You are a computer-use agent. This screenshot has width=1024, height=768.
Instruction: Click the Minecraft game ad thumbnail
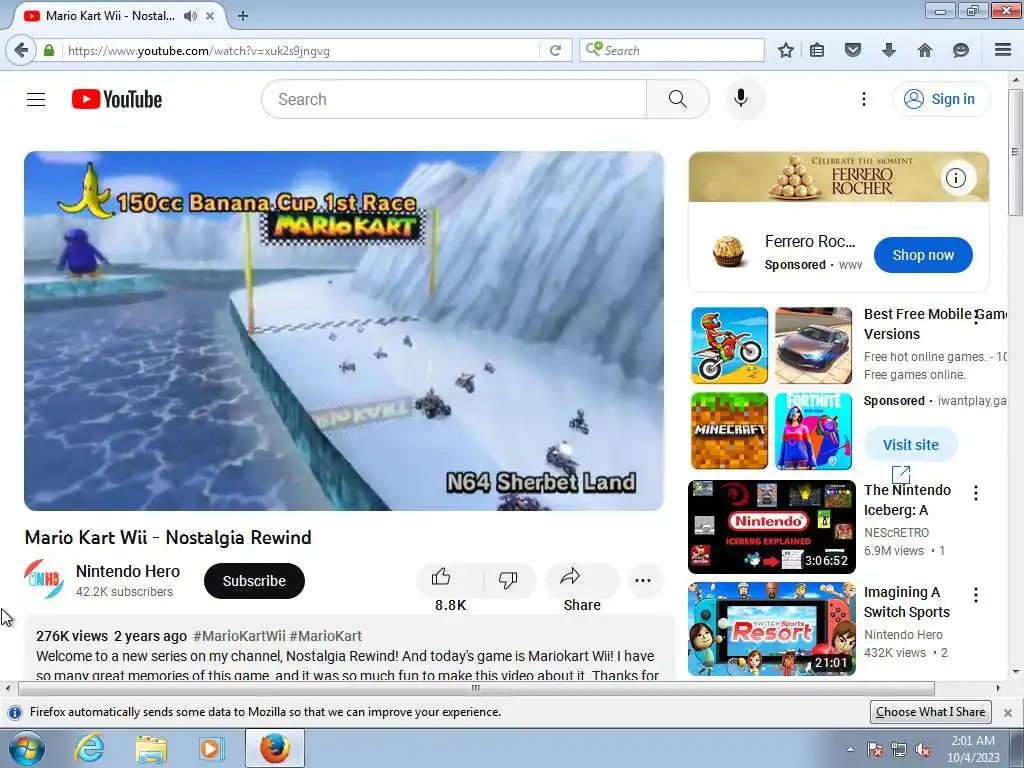click(x=729, y=431)
